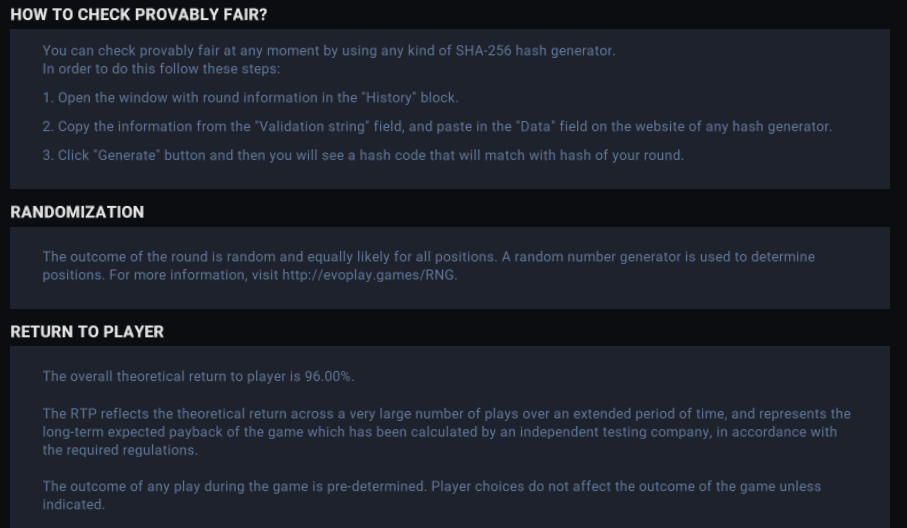Click the final word "indicated." at the bottom

[72, 505]
